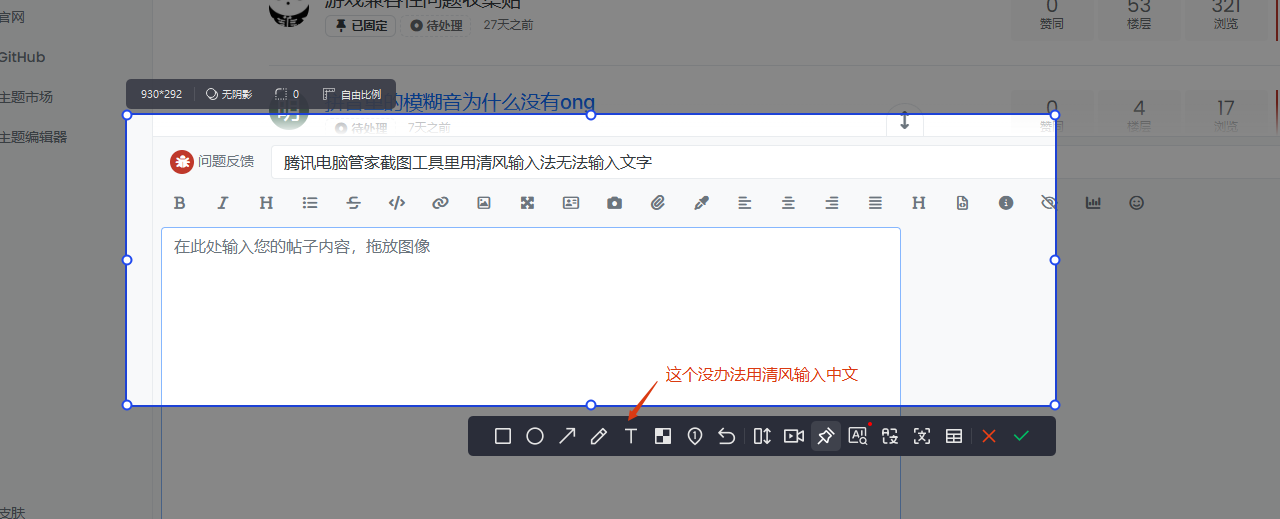Insert a picture via image icon

click(484, 203)
